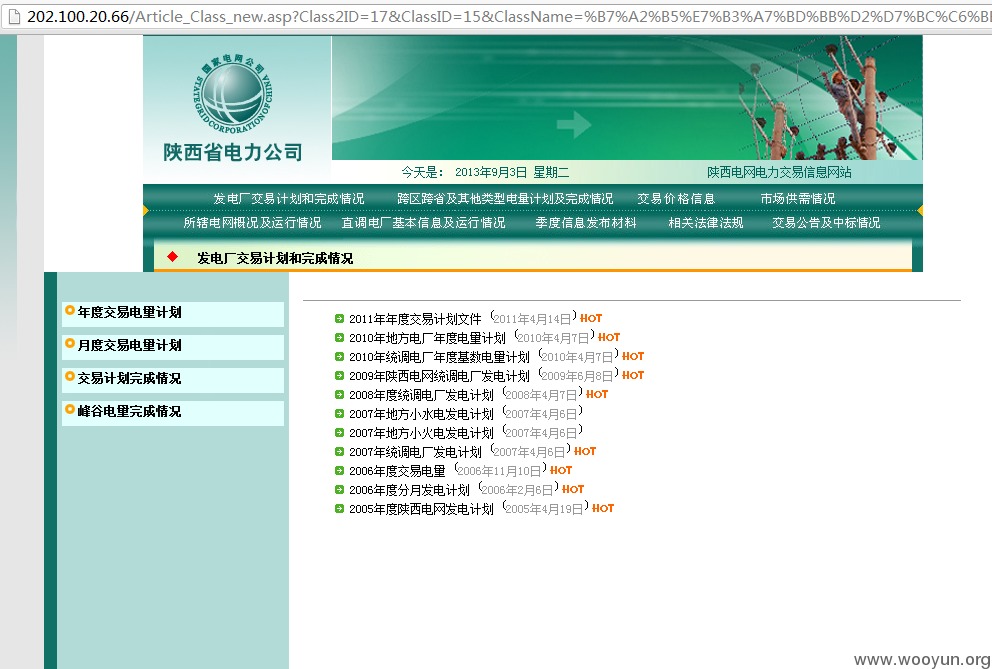Click HOT badge after 2005年度陕西电网发电计划

[x=603, y=508]
